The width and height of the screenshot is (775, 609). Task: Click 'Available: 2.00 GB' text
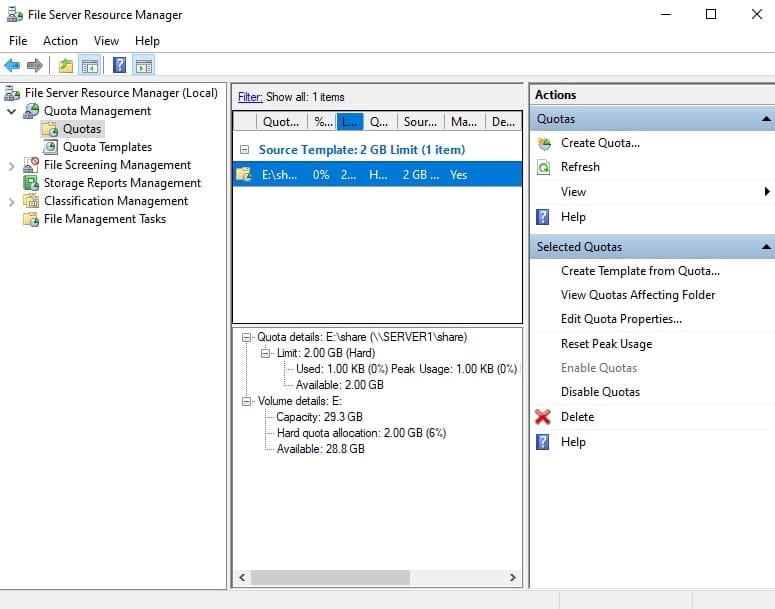340,385
